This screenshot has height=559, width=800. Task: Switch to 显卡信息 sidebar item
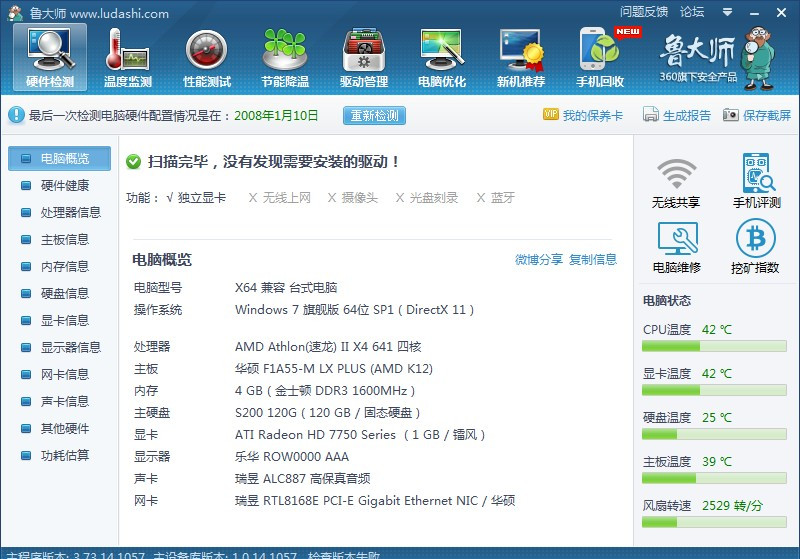[x=65, y=320]
